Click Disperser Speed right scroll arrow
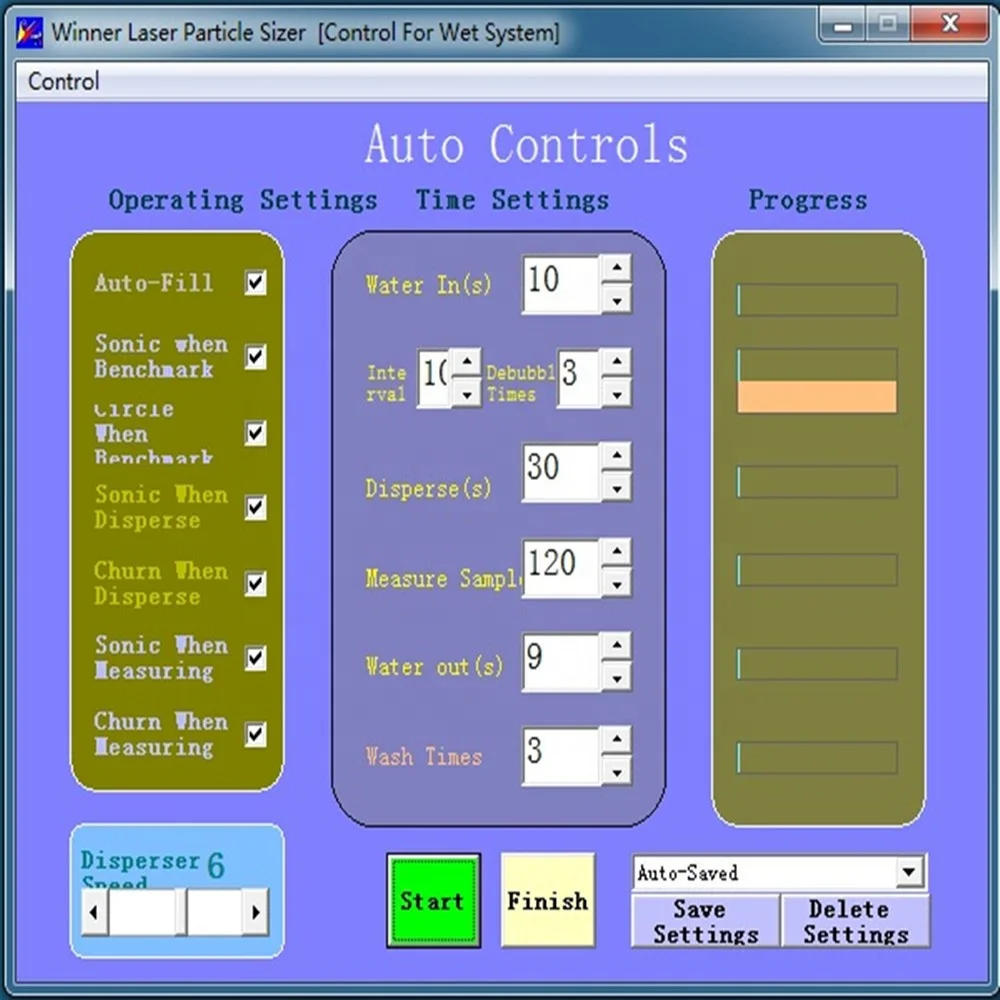Image resolution: width=1000 pixels, height=1000 pixels. tap(256, 911)
